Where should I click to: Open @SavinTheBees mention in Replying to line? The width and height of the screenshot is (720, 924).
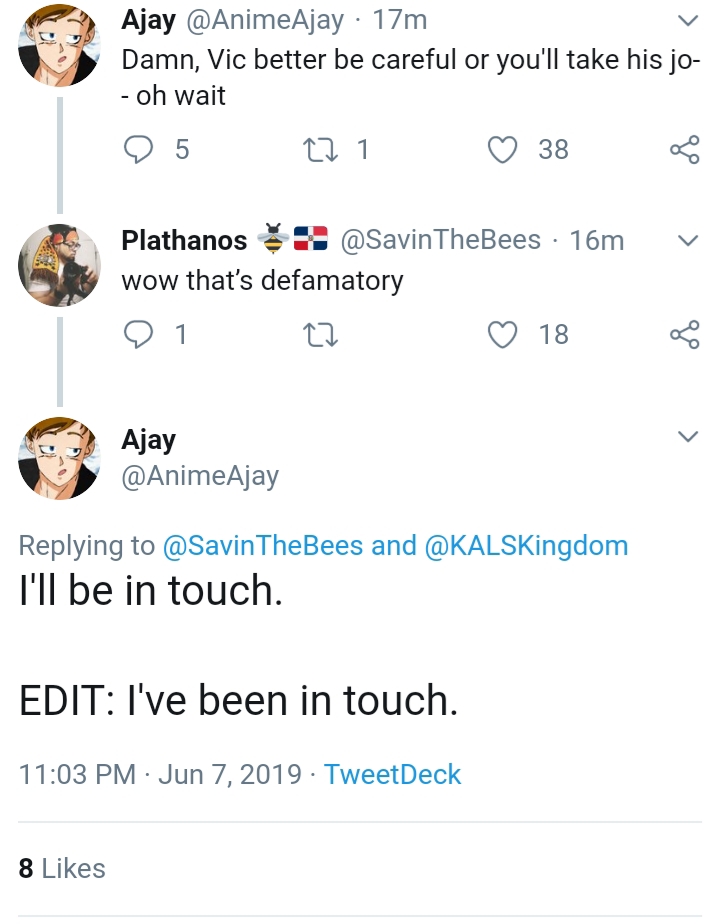[x=263, y=545]
